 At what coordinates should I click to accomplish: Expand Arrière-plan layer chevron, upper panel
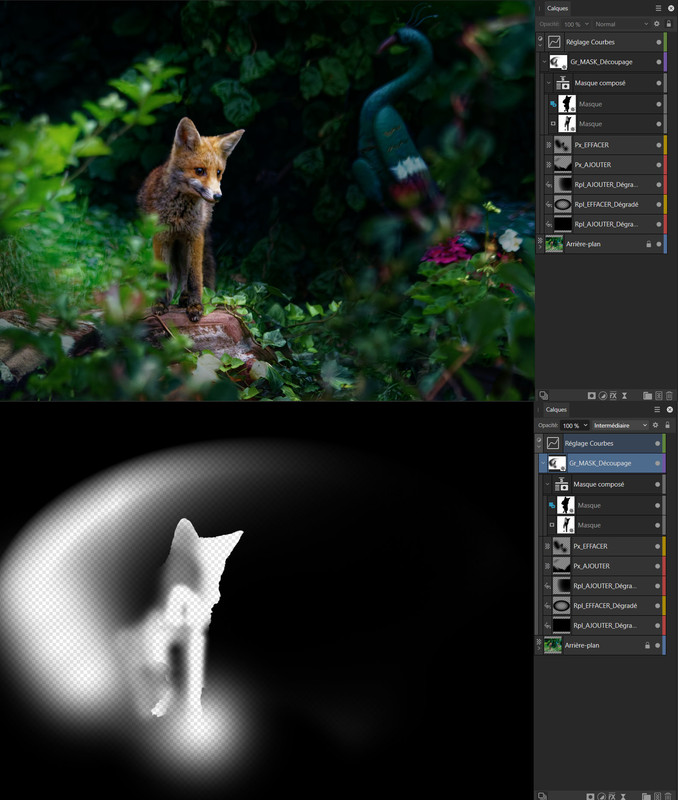pyautogui.click(x=541, y=247)
